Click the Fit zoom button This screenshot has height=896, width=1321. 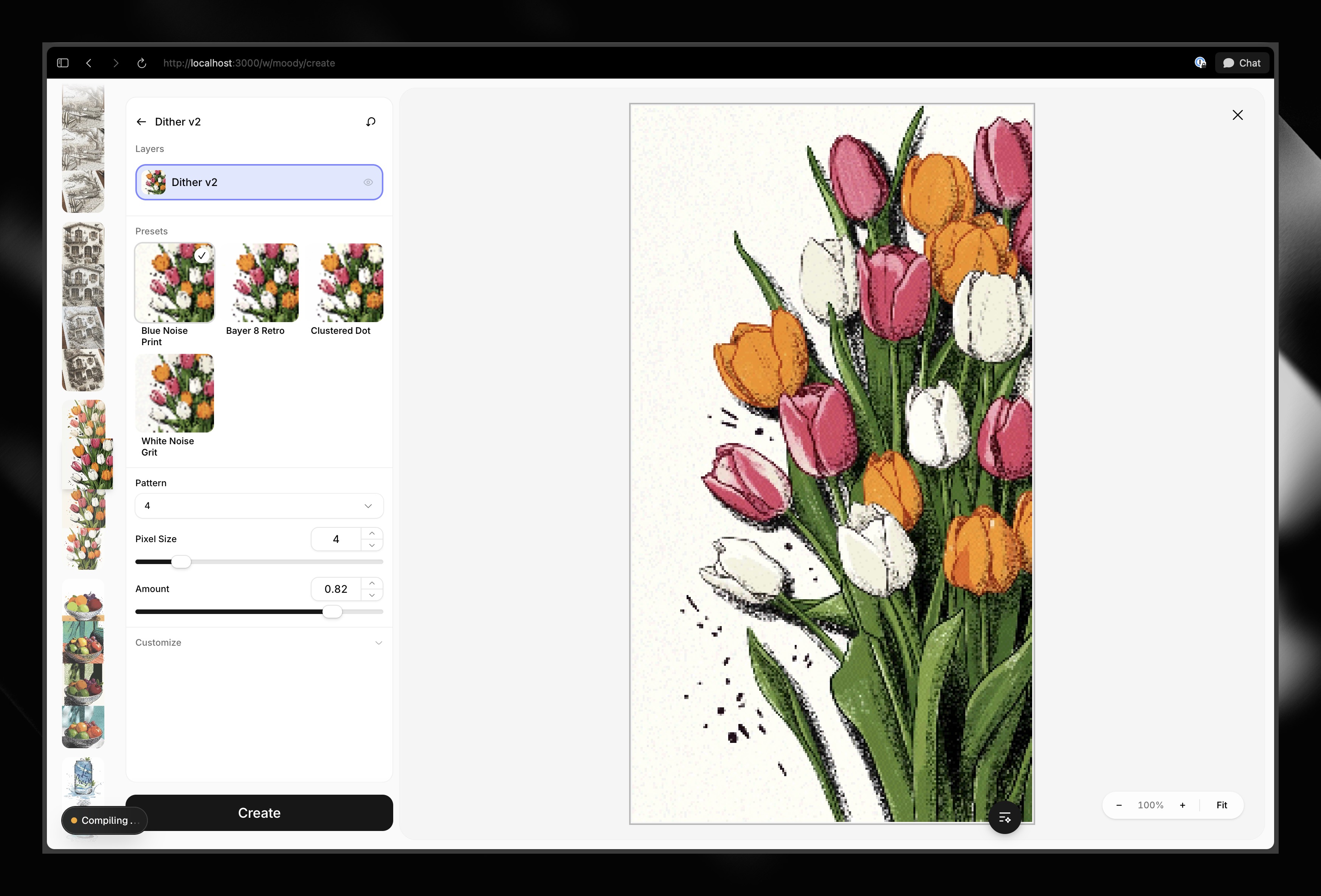(x=1222, y=805)
